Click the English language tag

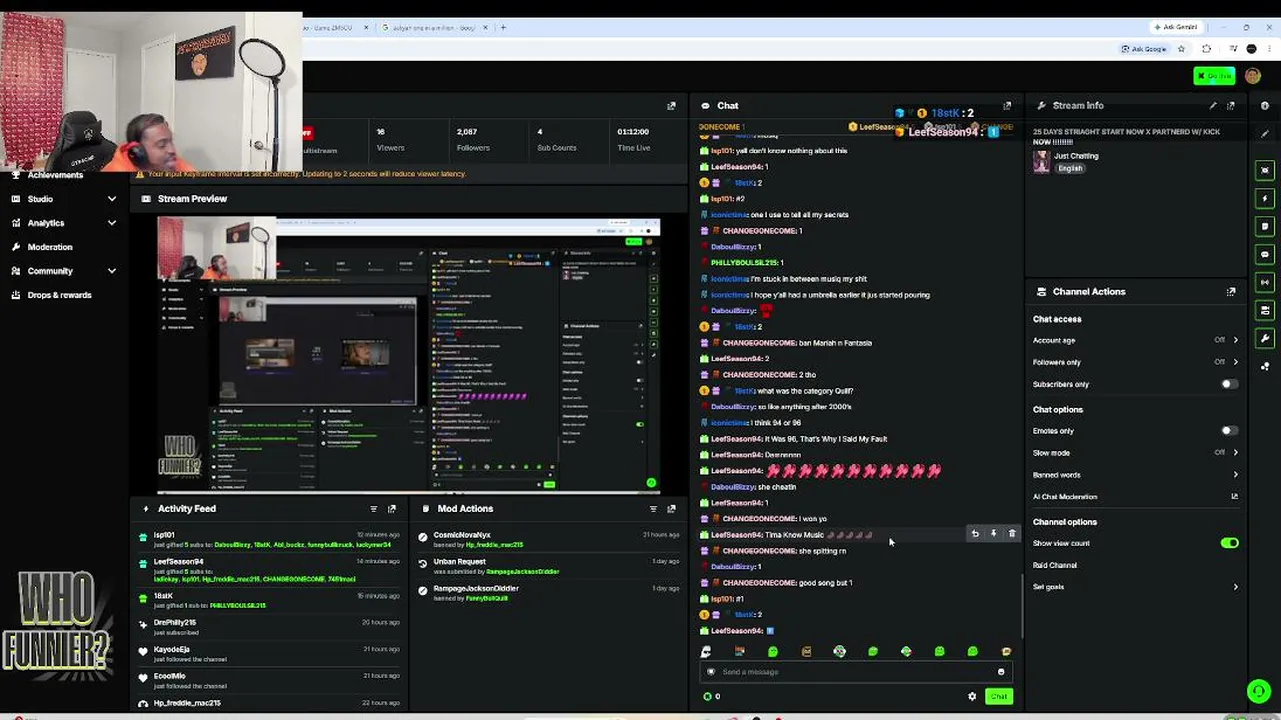tap(1070, 168)
